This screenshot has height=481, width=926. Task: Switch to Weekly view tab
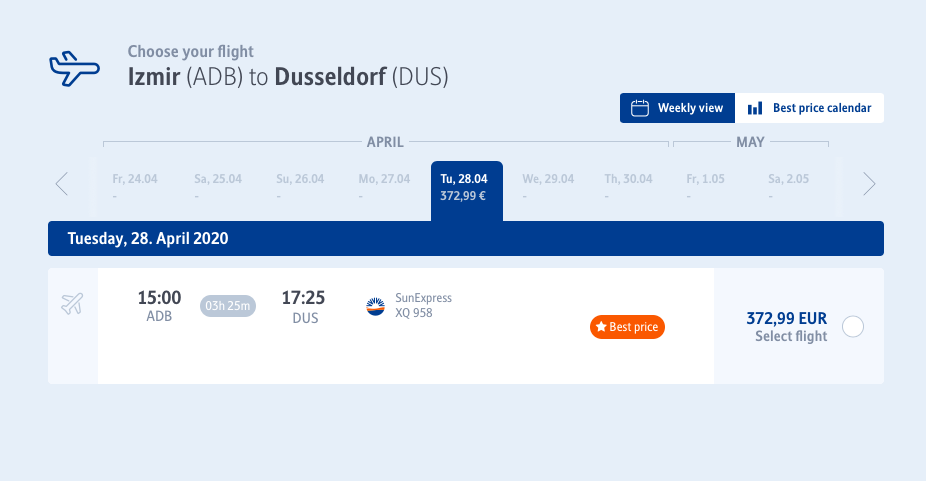click(x=677, y=108)
